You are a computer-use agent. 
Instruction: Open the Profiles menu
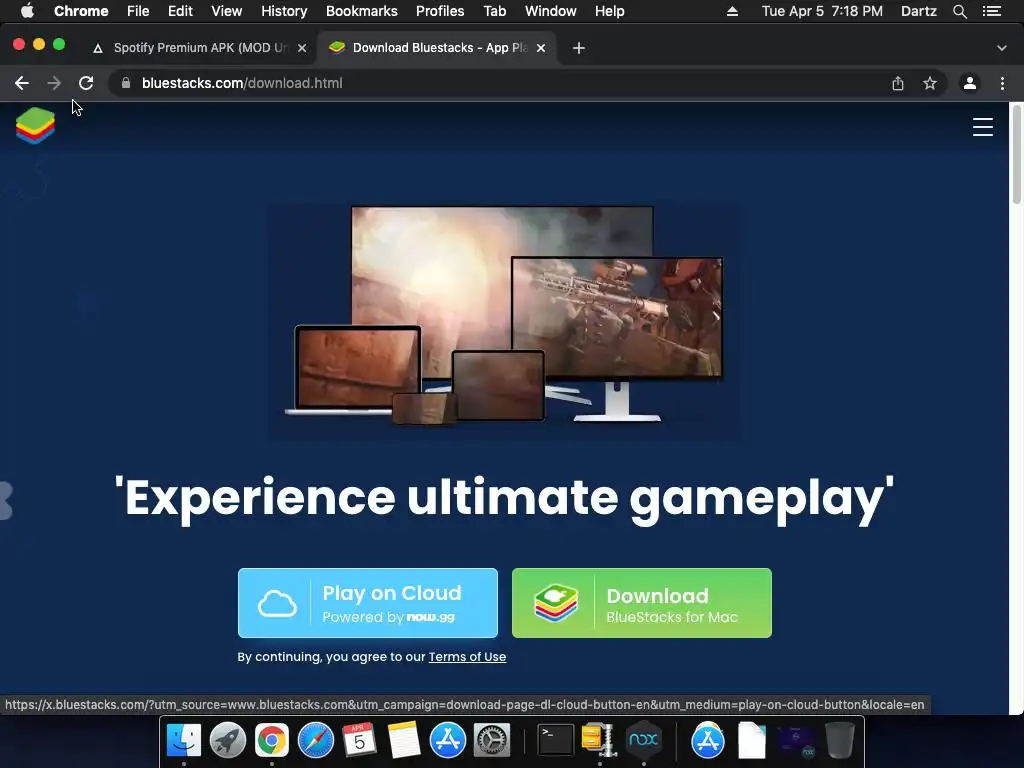pos(440,11)
